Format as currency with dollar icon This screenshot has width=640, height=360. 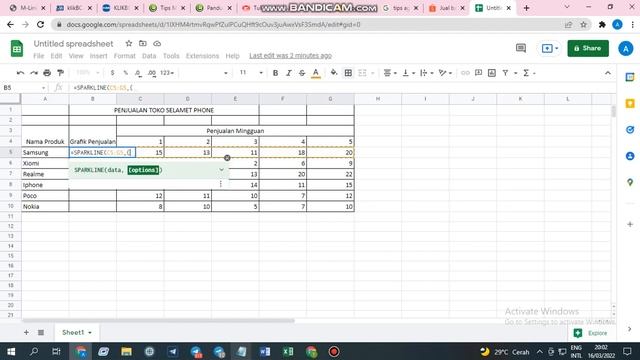click(x=112, y=73)
